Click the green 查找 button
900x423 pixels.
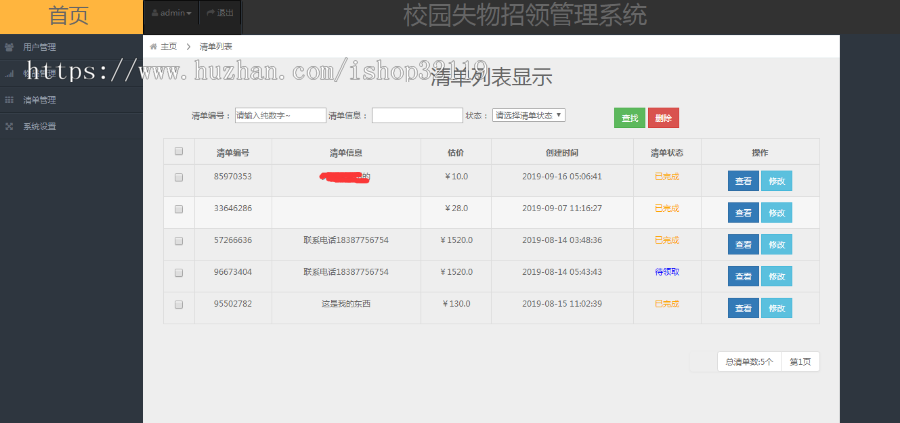click(630, 118)
